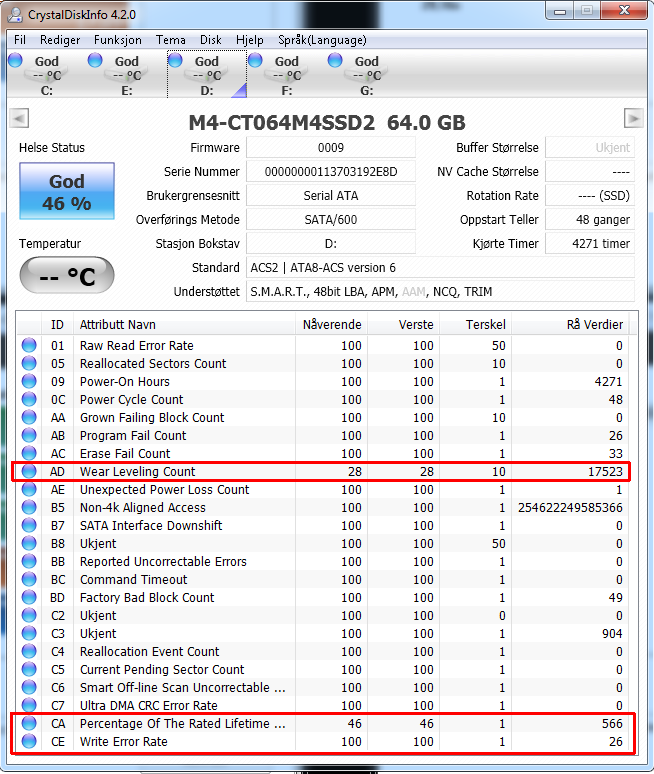The height and width of the screenshot is (774, 654).
Task: Open the Rediger menu
Action: (60, 40)
